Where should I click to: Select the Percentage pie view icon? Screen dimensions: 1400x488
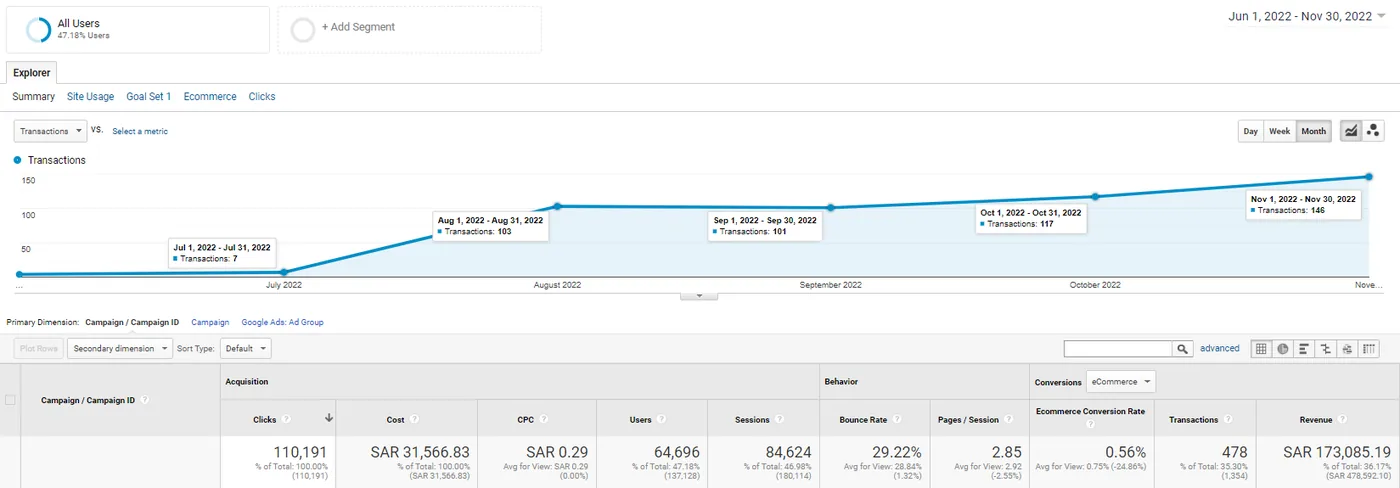[x=1283, y=349]
